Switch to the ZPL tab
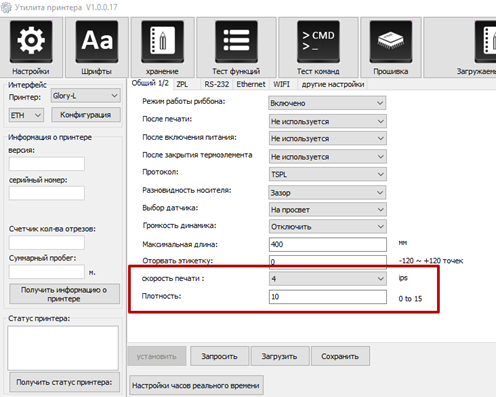This screenshot has width=496, height=397. pyautogui.click(x=182, y=84)
